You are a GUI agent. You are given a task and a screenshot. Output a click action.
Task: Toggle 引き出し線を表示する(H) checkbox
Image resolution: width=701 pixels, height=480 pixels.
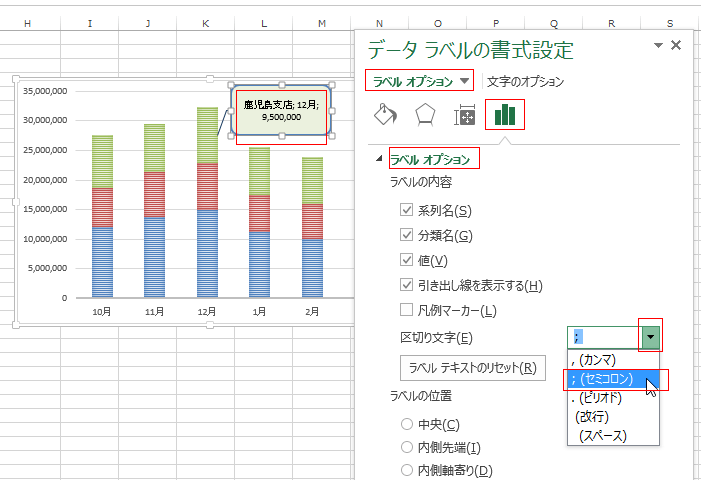(x=406, y=285)
